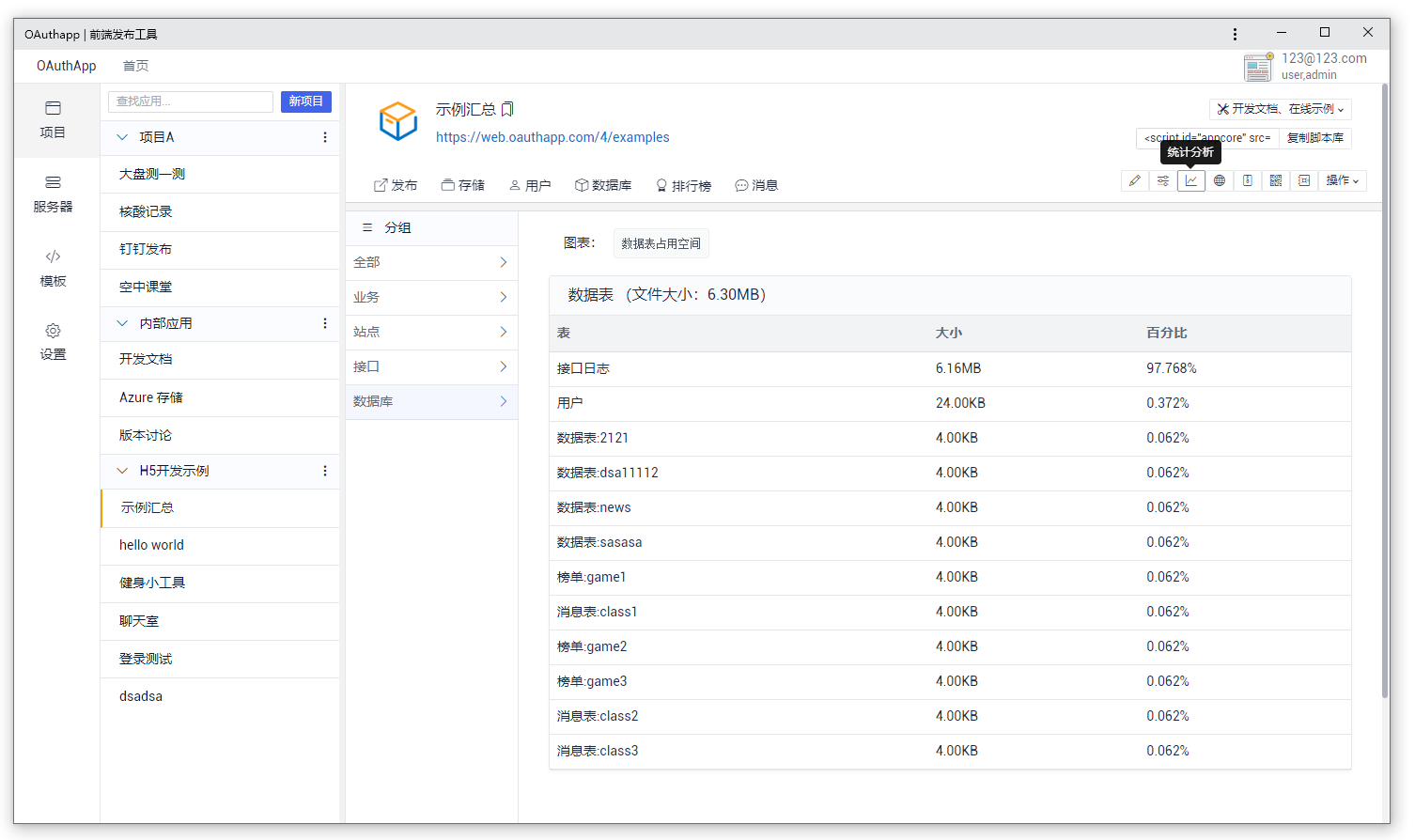
Task: Click the embed frame icon in toolbar
Action: pyautogui.click(x=1304, y=180)
